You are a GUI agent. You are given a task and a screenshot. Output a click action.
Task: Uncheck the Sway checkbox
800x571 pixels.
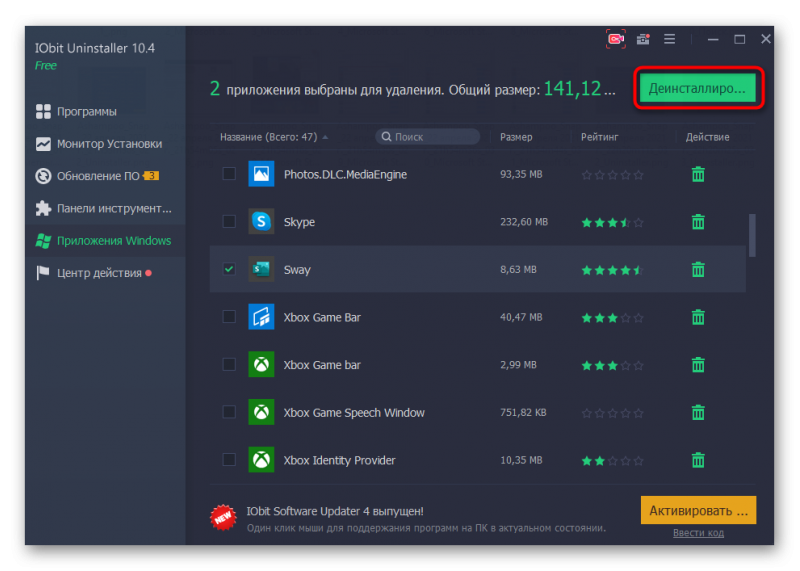tap(229, 269)
